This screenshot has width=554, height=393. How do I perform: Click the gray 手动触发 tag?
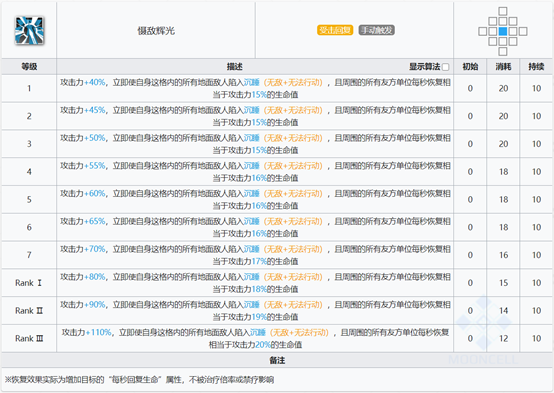376,30
